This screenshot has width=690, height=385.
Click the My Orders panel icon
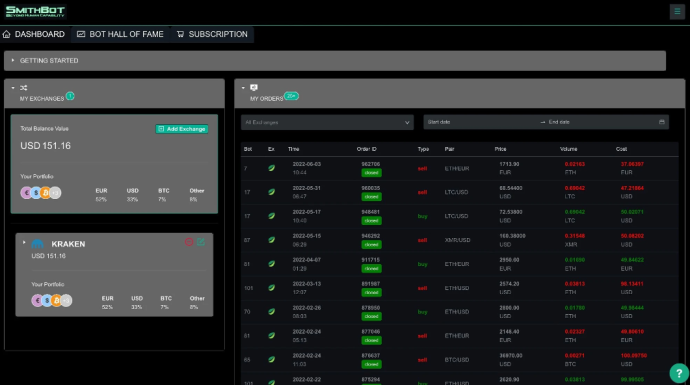click(x=254, y=88)
